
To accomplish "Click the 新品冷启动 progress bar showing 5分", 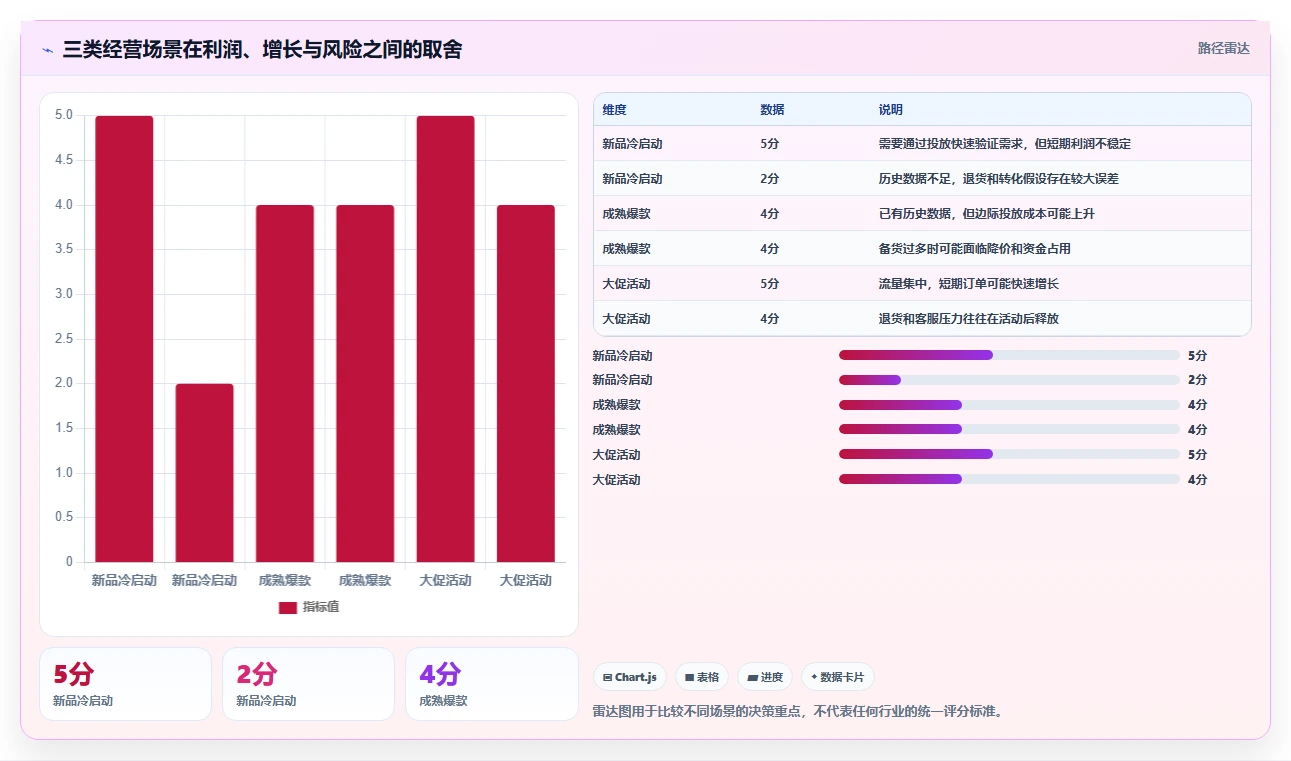I will click(1009, 355).
